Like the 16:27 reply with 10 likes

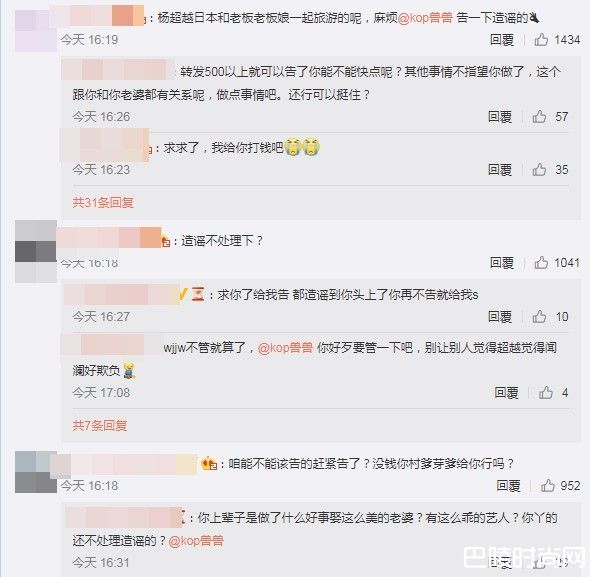click(x=539, y=317)
